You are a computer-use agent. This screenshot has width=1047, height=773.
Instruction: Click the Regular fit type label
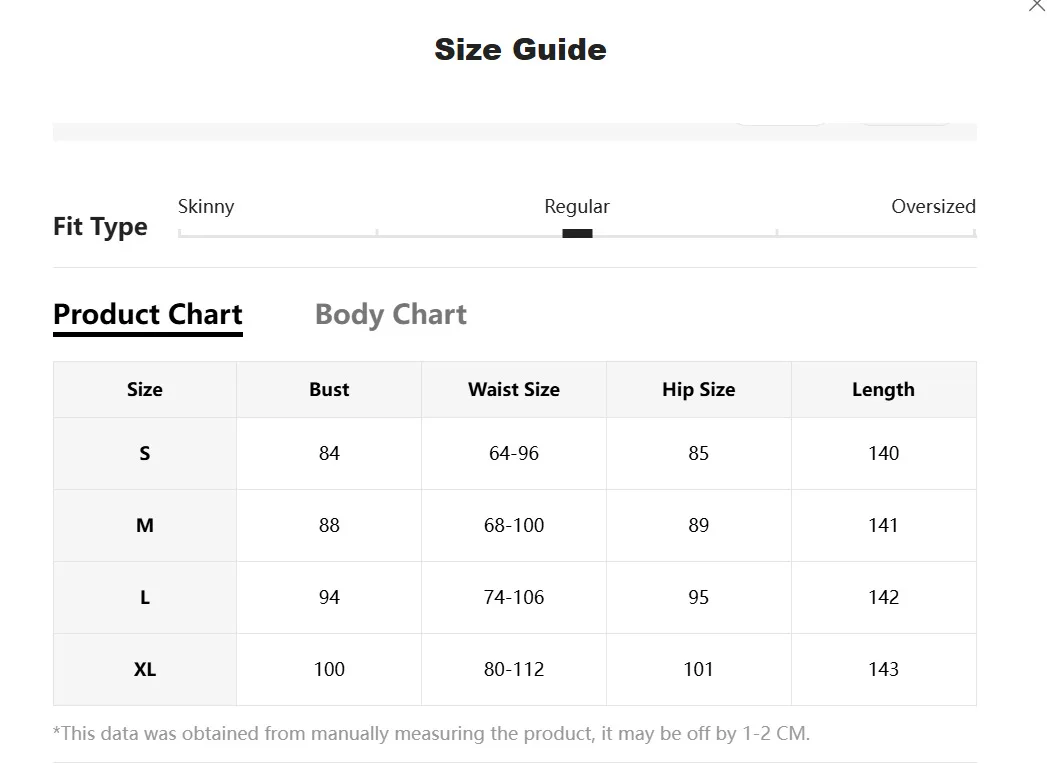577,206
